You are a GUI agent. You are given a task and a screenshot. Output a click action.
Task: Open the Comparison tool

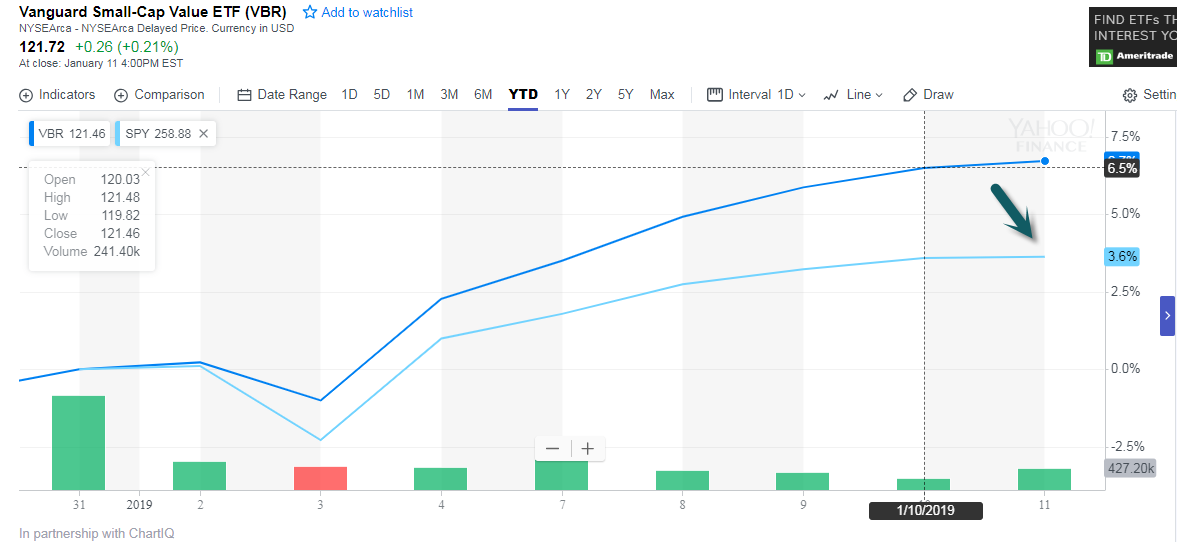coord(159,95)
